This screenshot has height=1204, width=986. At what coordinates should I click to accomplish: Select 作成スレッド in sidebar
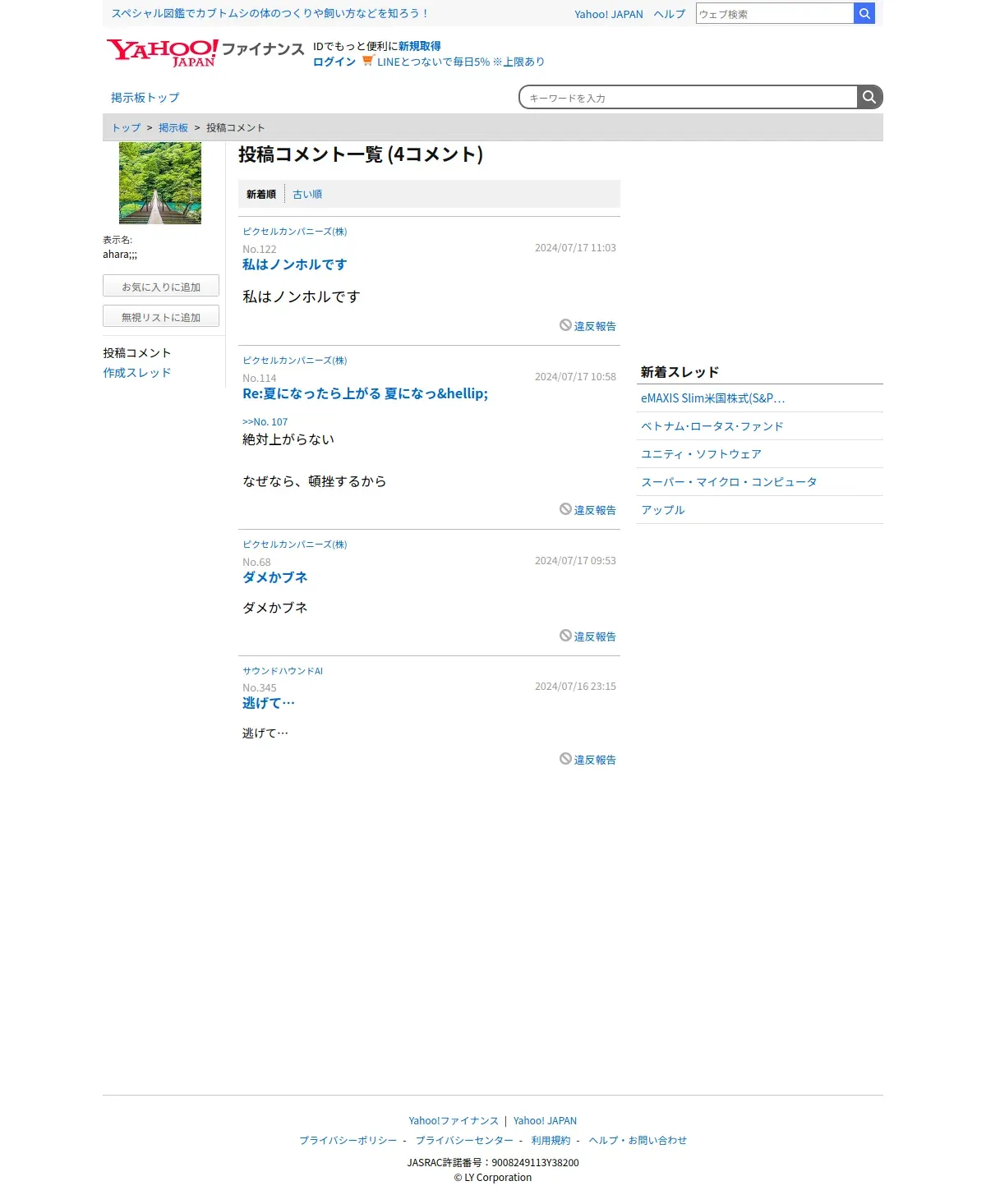(x=137, y=373)
